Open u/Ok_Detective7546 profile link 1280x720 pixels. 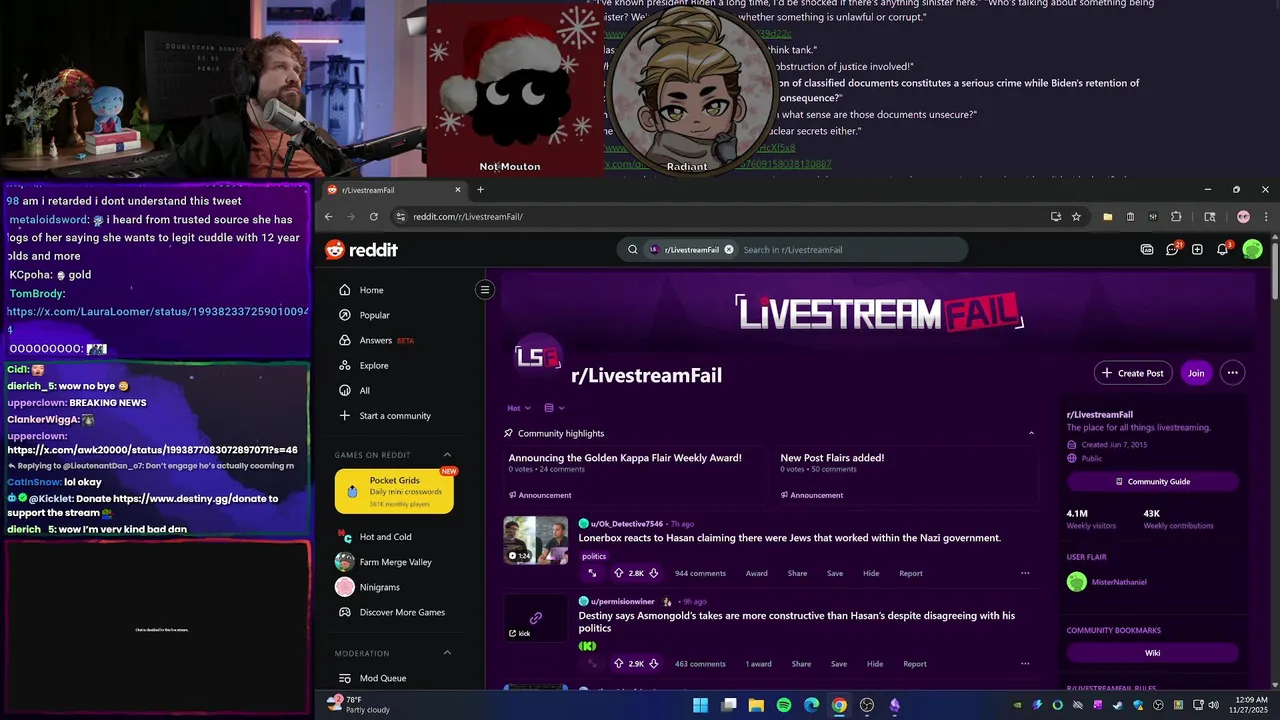coord(627,523)
